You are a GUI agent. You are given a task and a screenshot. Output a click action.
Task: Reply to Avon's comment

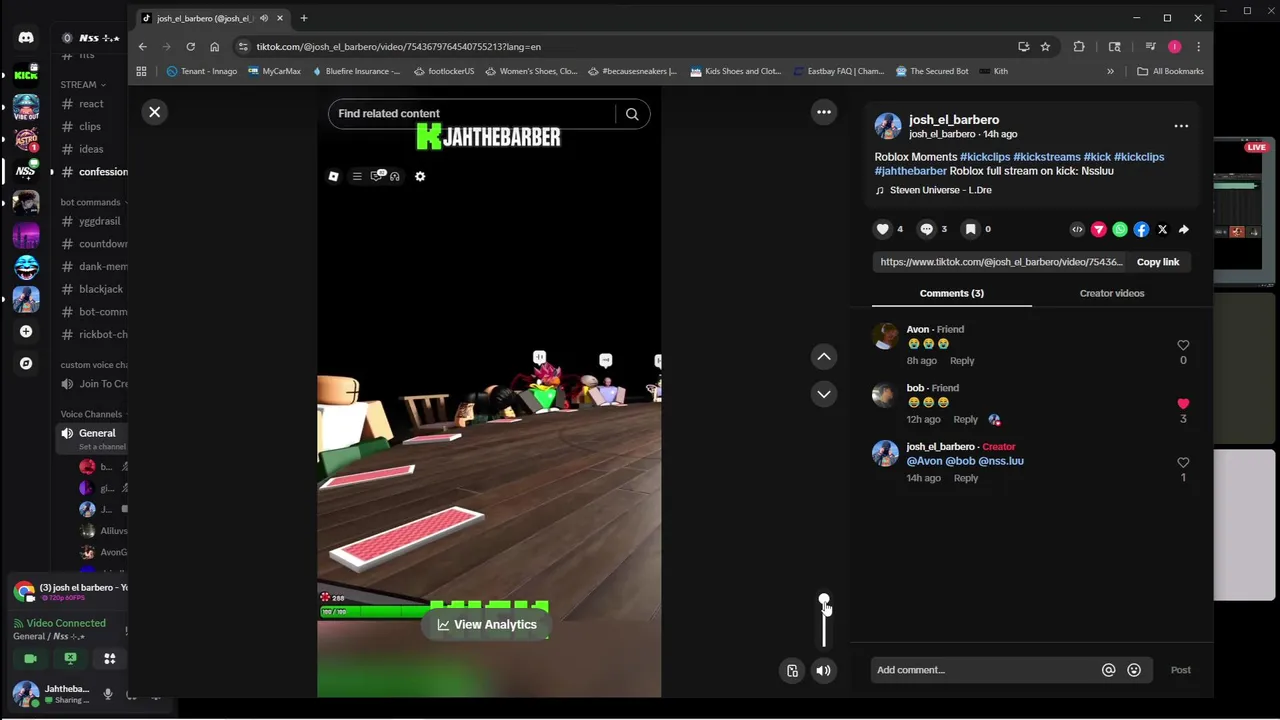pyautogui.click(x=962, y=361)
